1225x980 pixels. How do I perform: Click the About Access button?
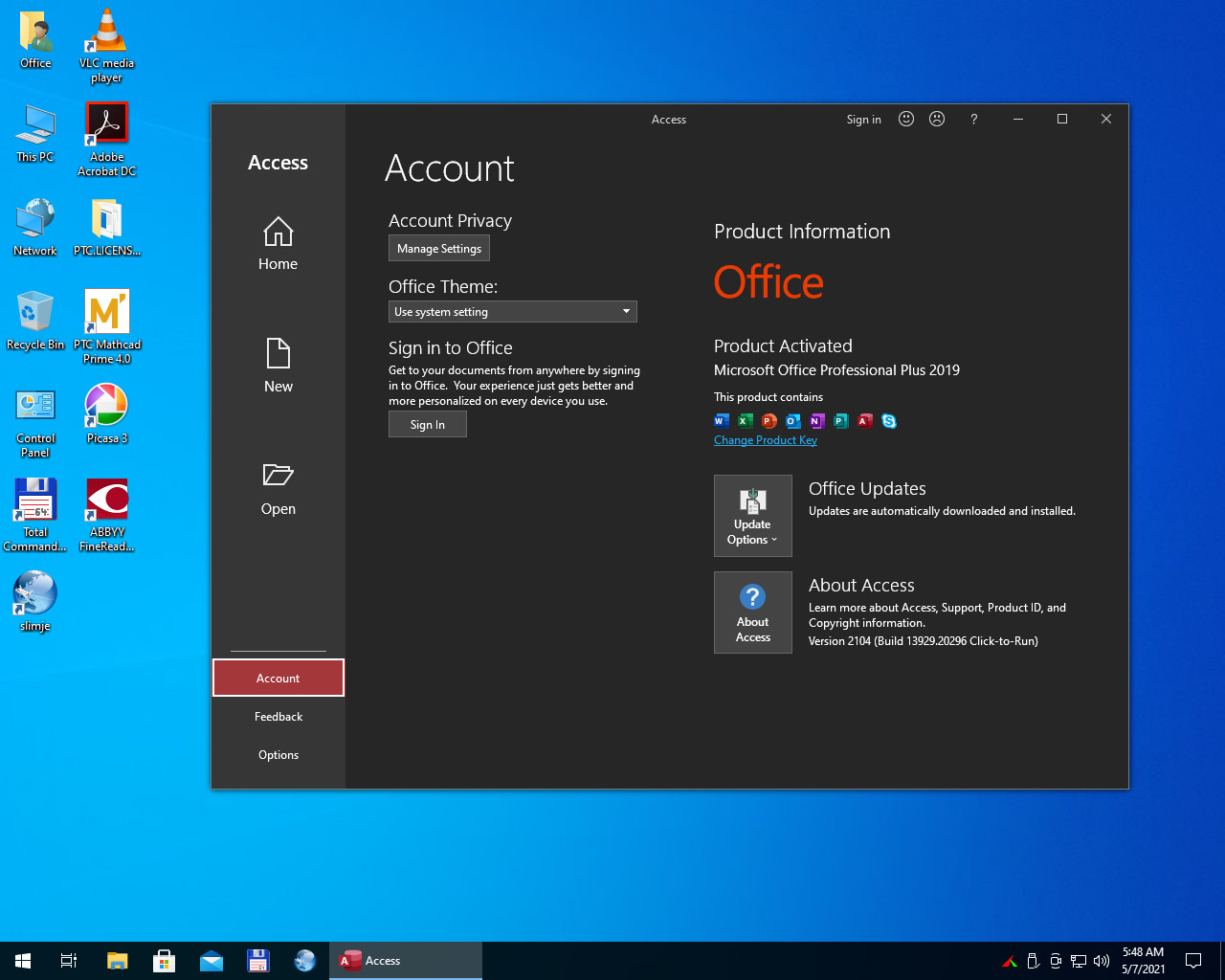tap(752, 612)
